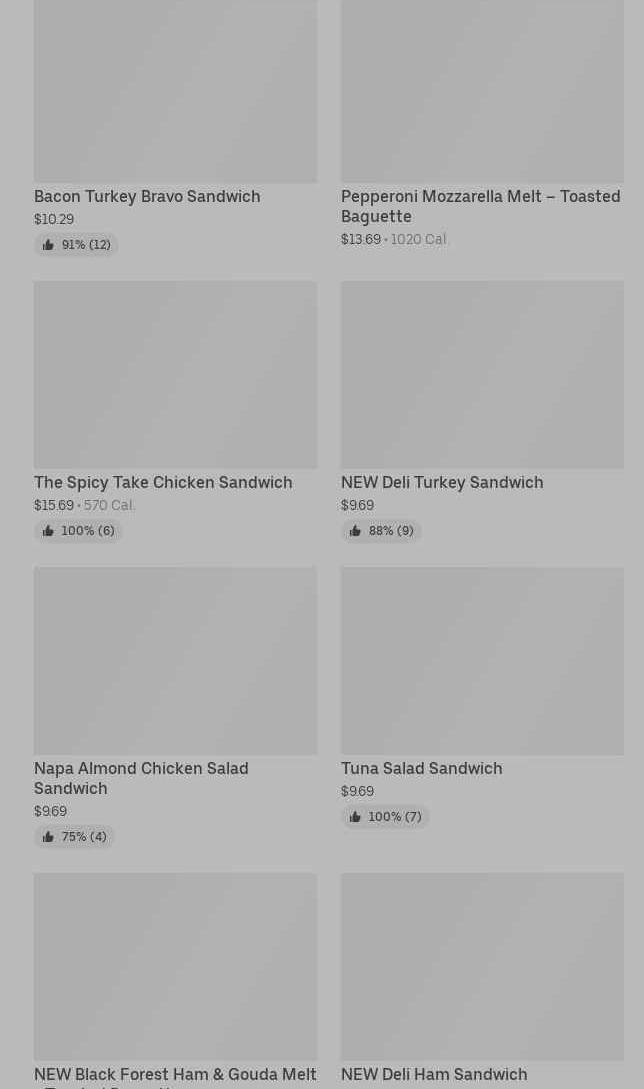Choose The Spicy Take Chicken Sandwich name

(x=163, y=482)
